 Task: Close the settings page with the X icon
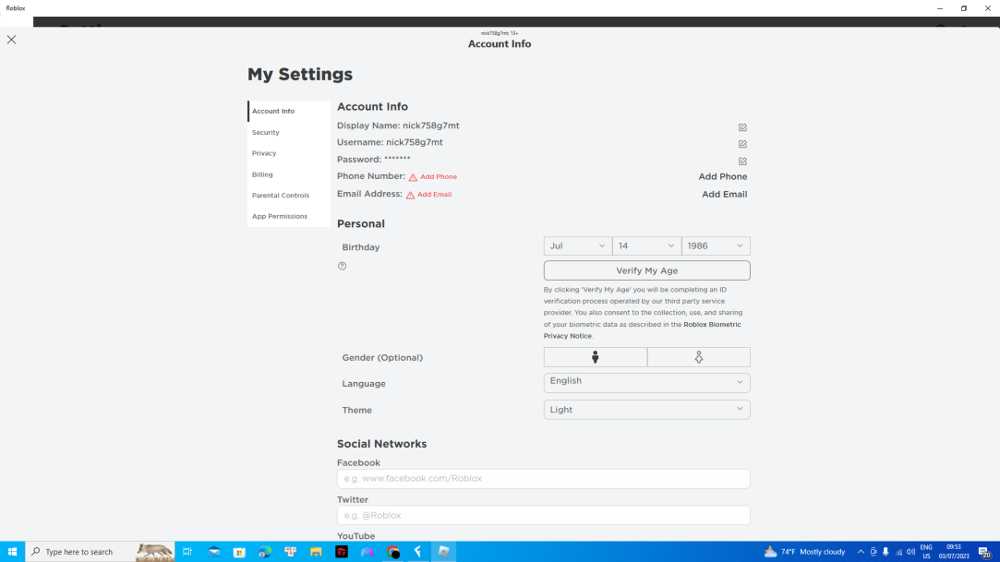click(11, 40)
